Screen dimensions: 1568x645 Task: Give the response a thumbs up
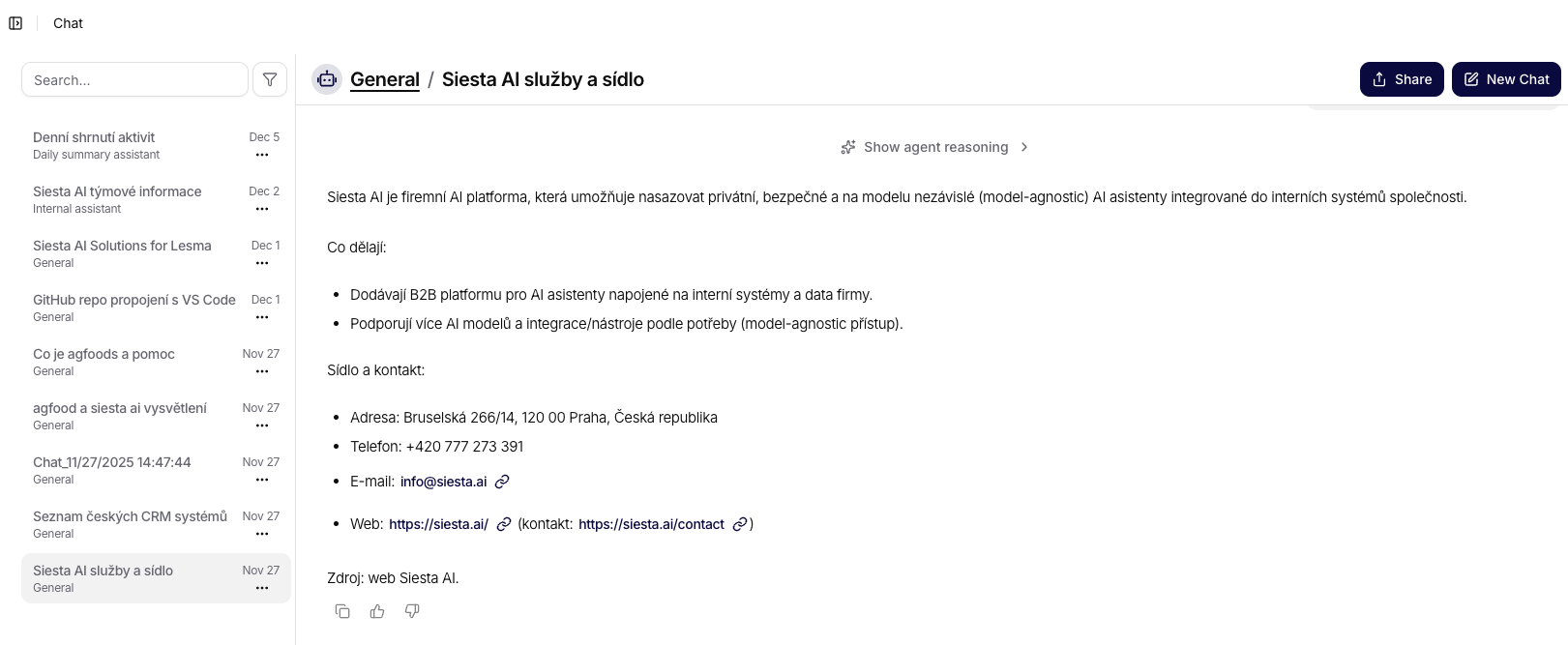pos(377,611)
